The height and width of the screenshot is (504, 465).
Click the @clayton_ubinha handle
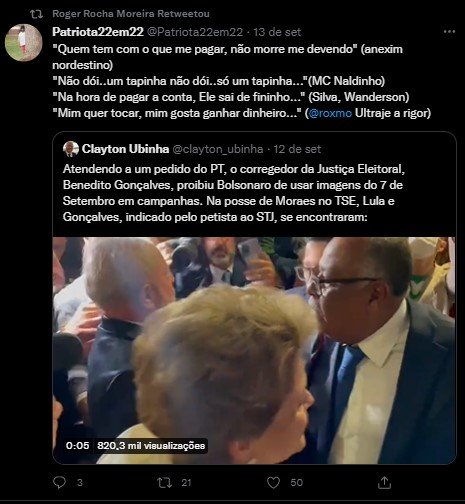[x=218, y=149]
